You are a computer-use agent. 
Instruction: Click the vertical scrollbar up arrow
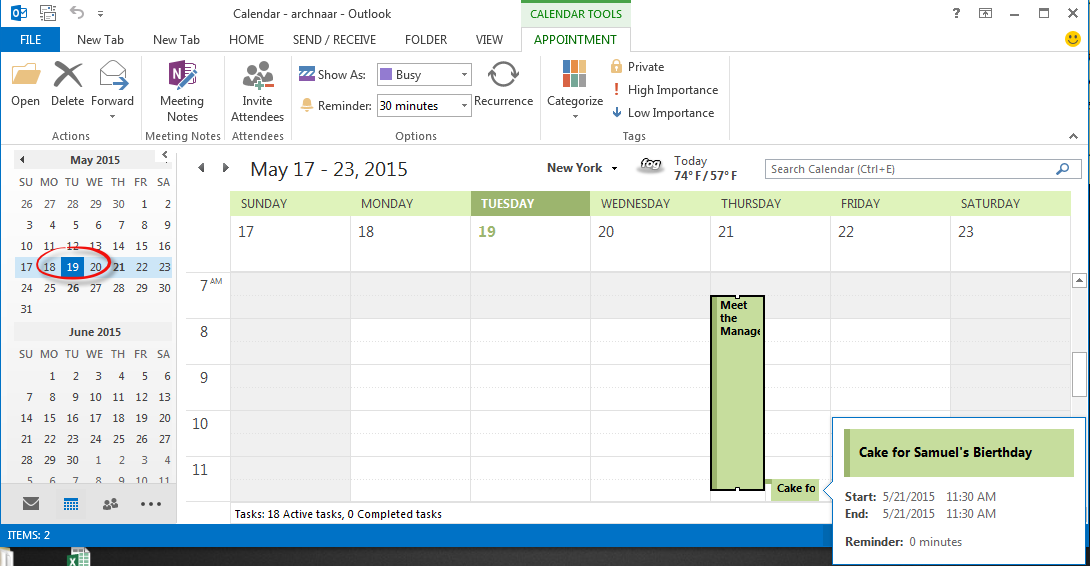pyautogui.click(x=1079, y=281)
